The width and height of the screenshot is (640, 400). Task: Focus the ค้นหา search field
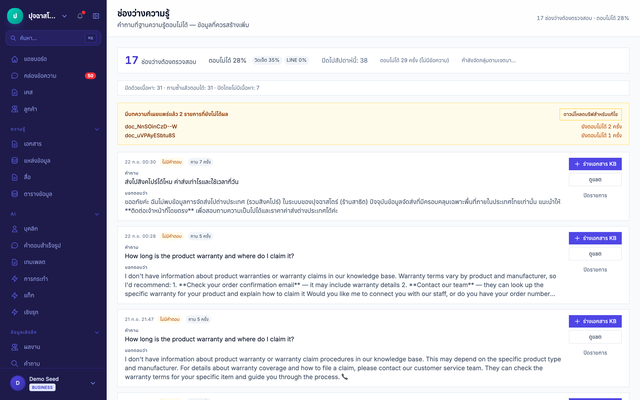tap(53, 38)
